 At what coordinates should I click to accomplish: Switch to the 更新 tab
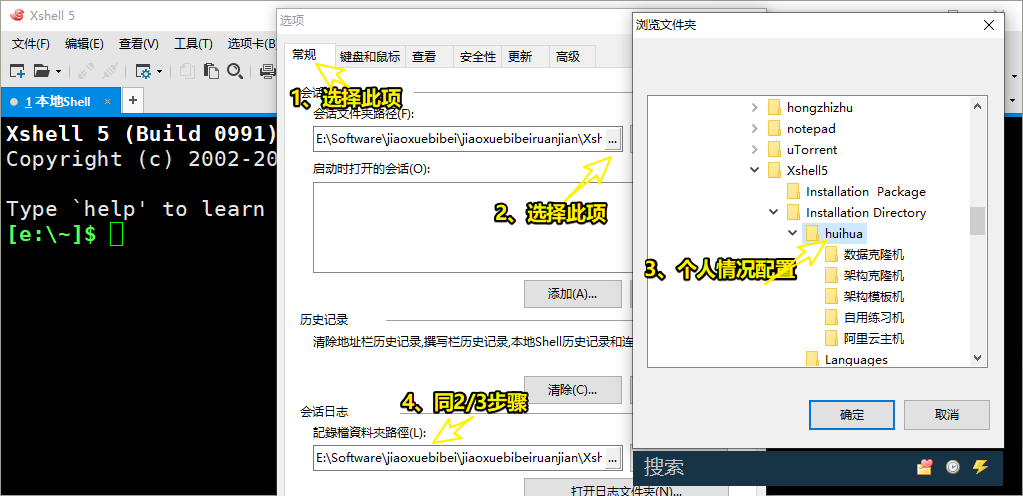point(525,57)
